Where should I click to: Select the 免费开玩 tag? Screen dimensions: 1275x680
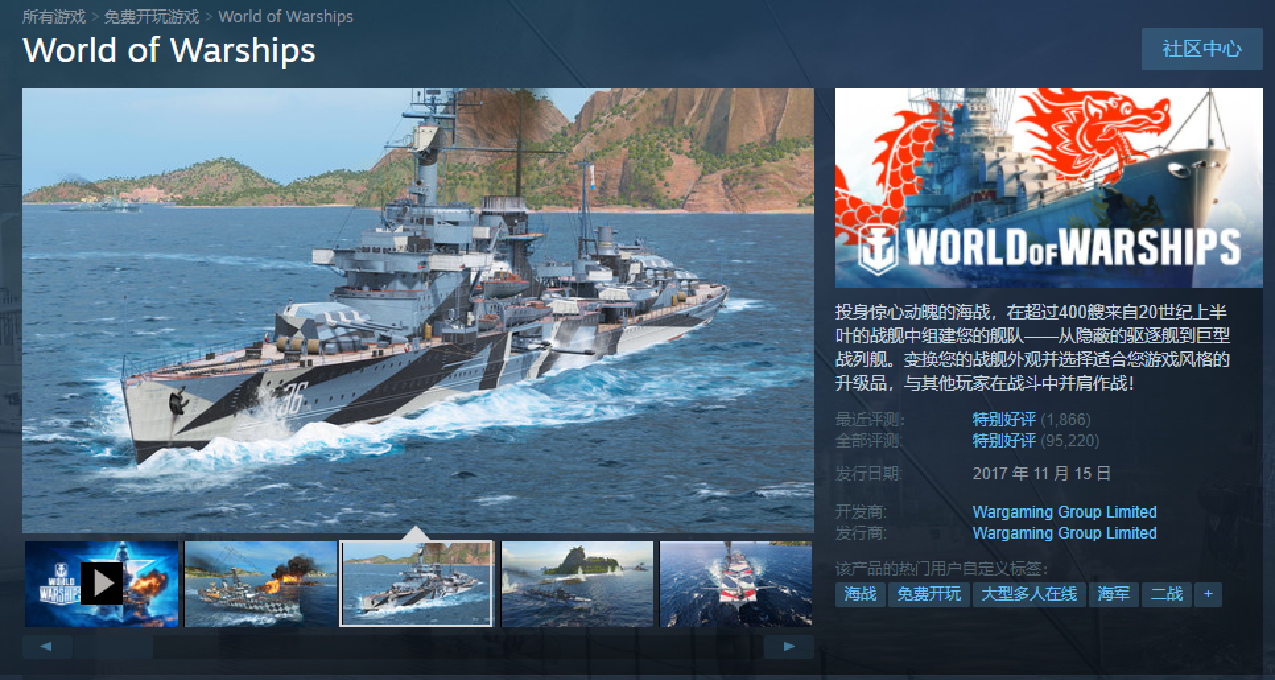(x=928, y=594)
